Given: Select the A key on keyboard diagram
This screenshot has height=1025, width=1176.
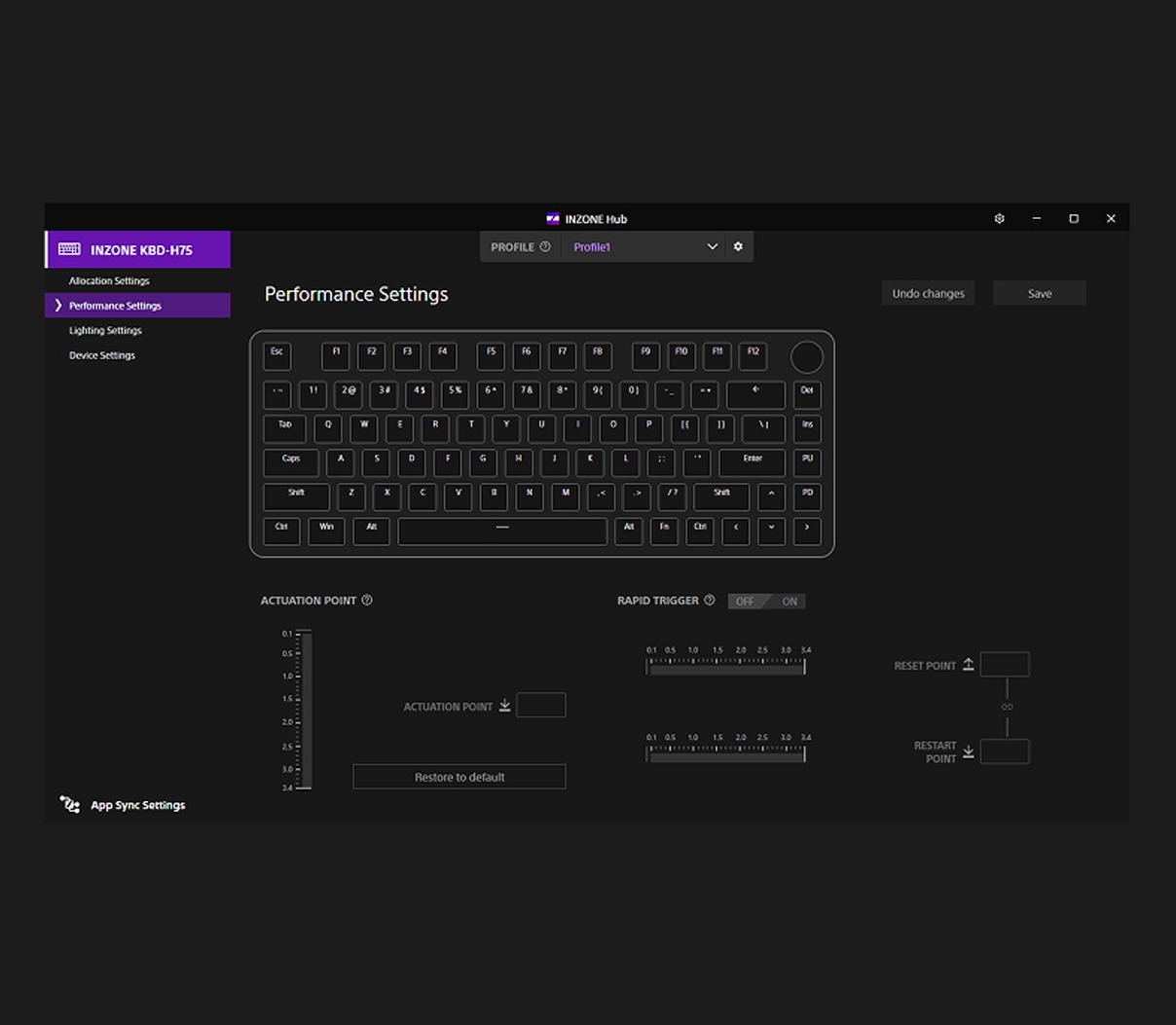Looking at the screenshot, I should coord(341,463).
